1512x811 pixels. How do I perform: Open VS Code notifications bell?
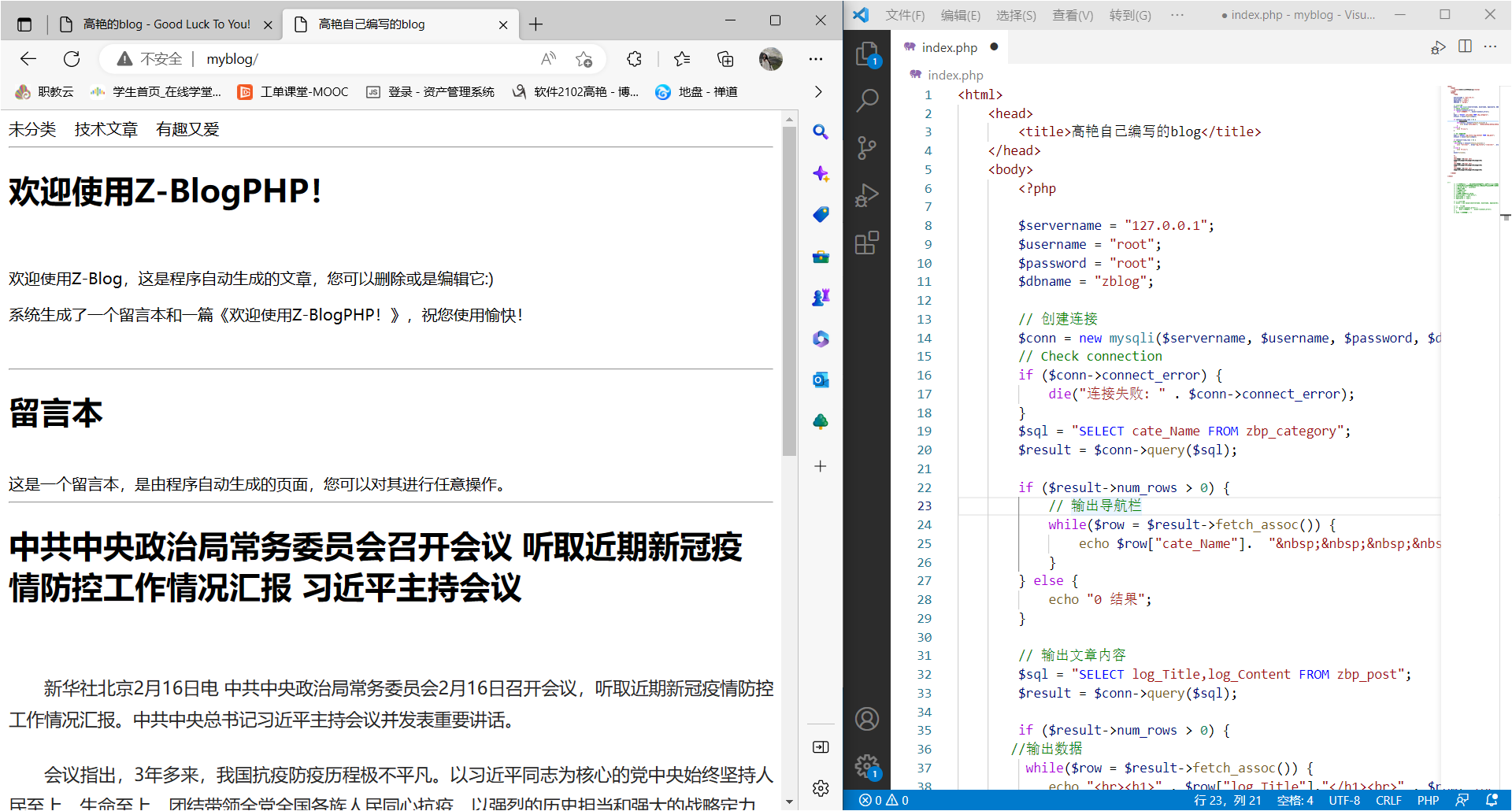tap(1492, 800)
